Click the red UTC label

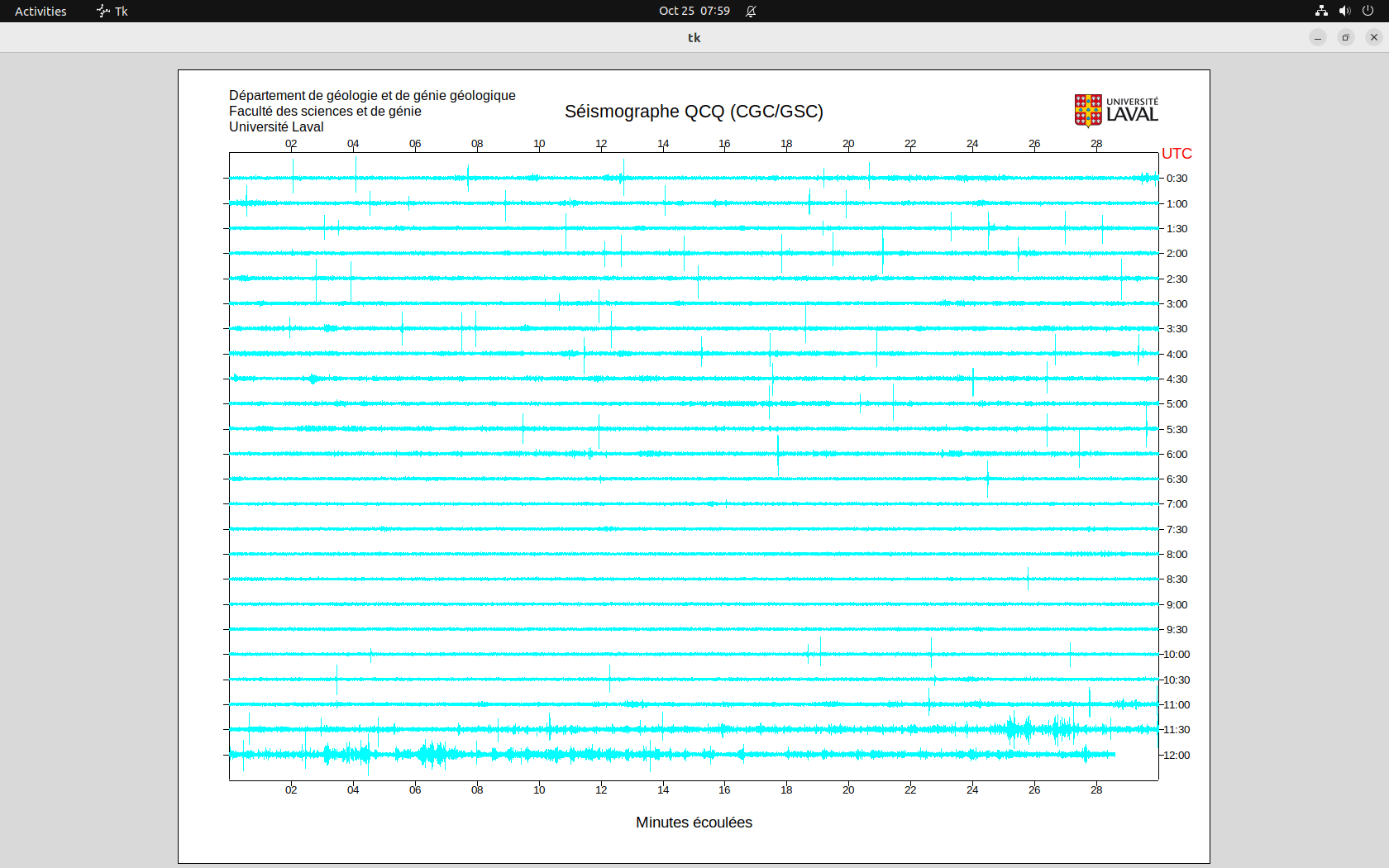(x=1177, y=154)
